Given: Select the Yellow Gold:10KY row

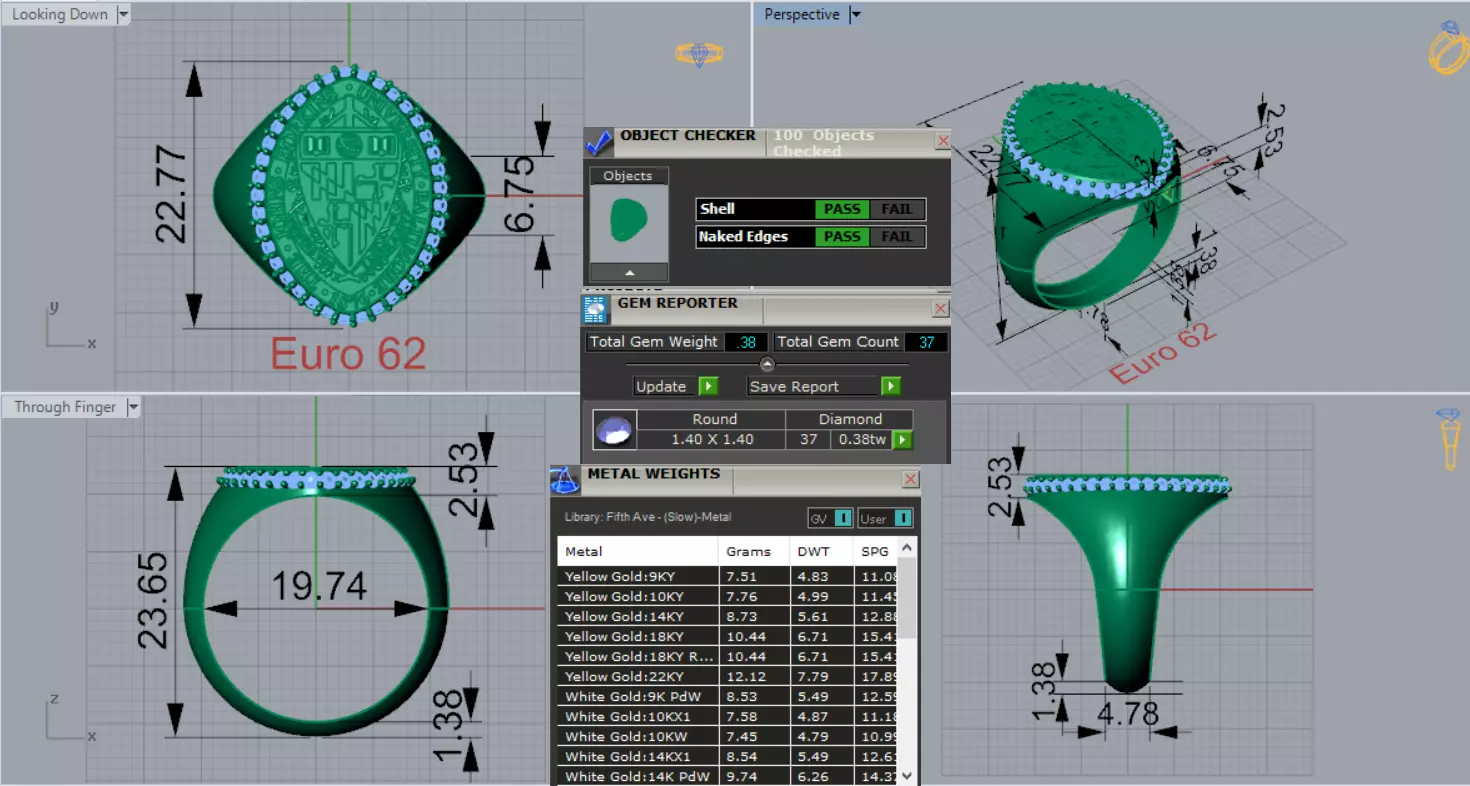Looking at the screenshot, I should point(728,596).
